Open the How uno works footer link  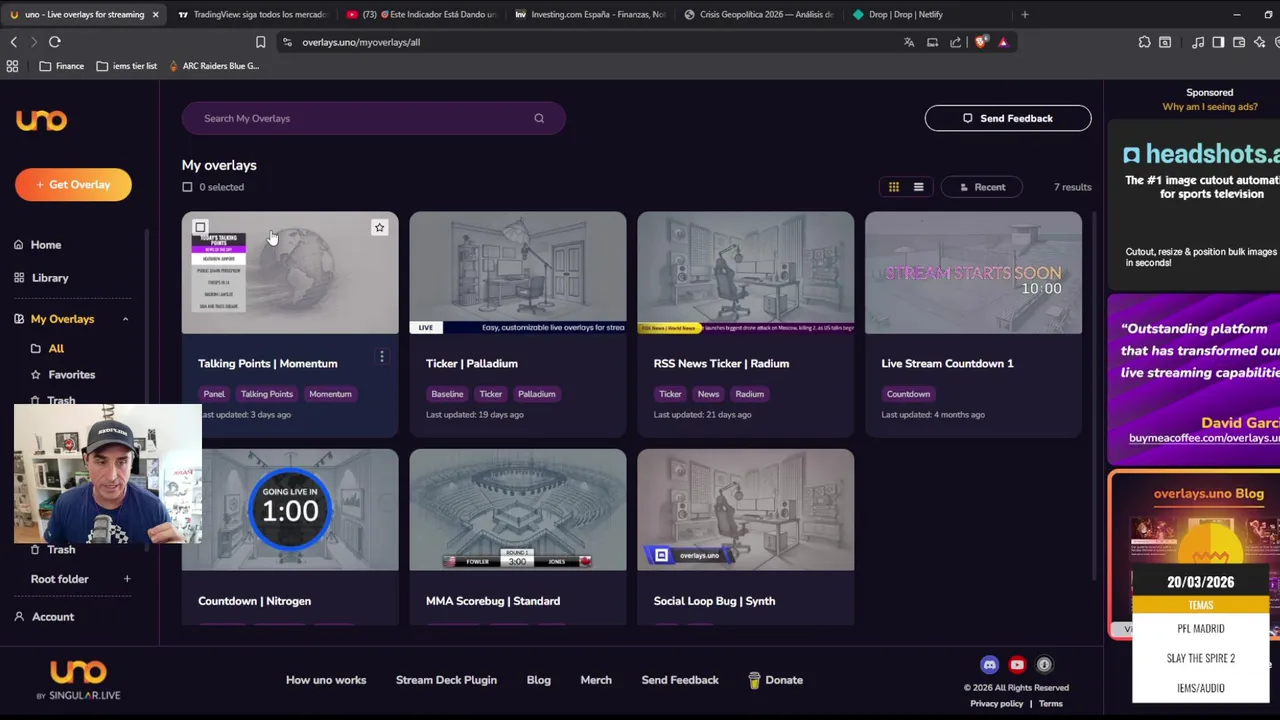click(326, 680)
